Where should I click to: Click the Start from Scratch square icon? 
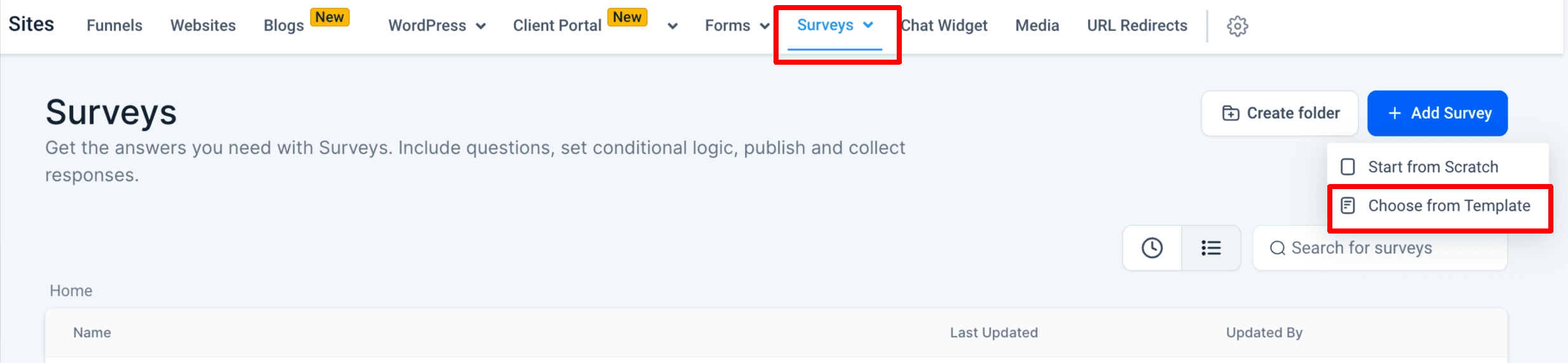click(1348, 167)
